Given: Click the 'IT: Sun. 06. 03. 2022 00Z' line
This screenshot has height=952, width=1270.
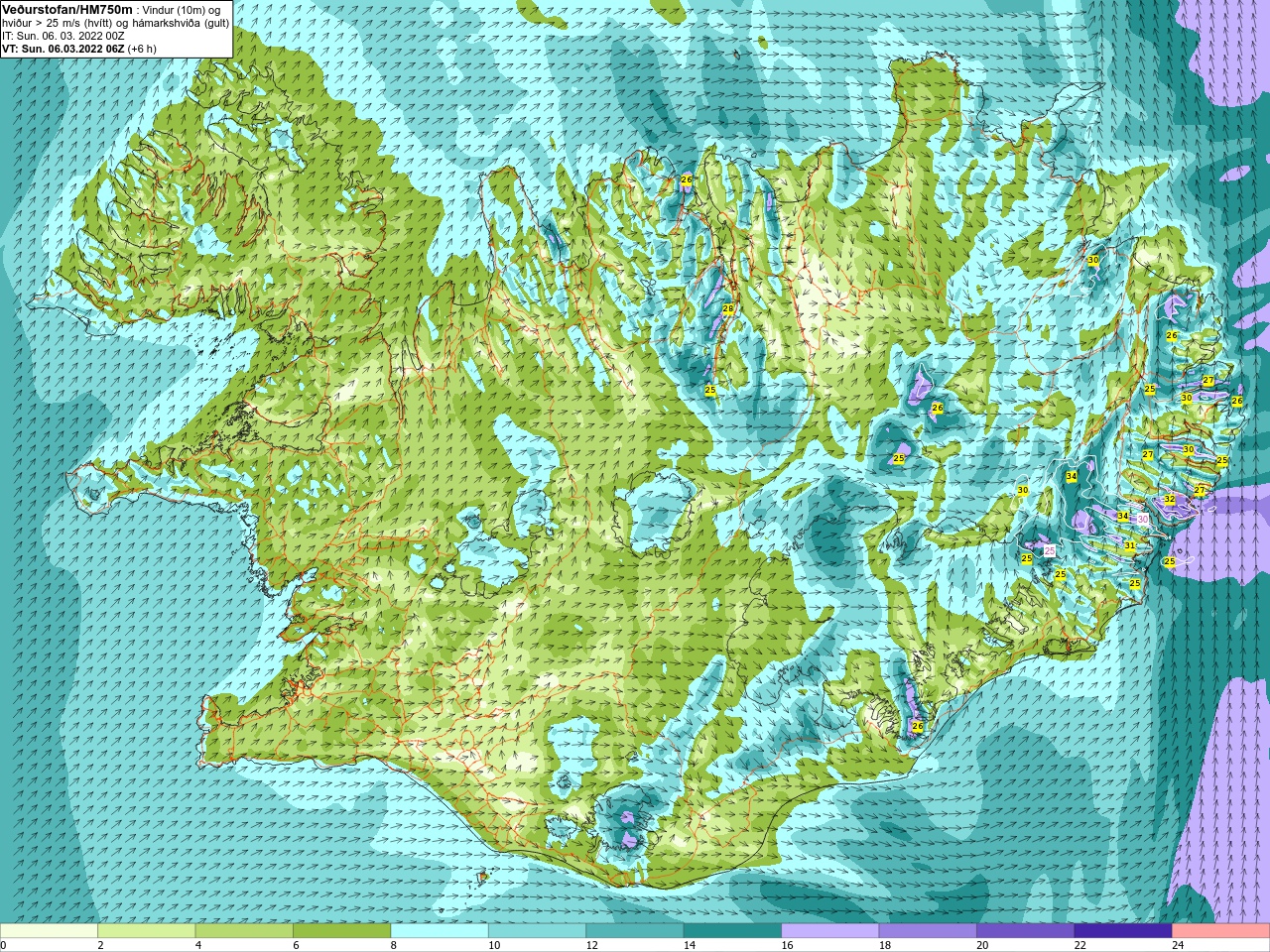Looking at the screenshot, I should coord(63,35).
